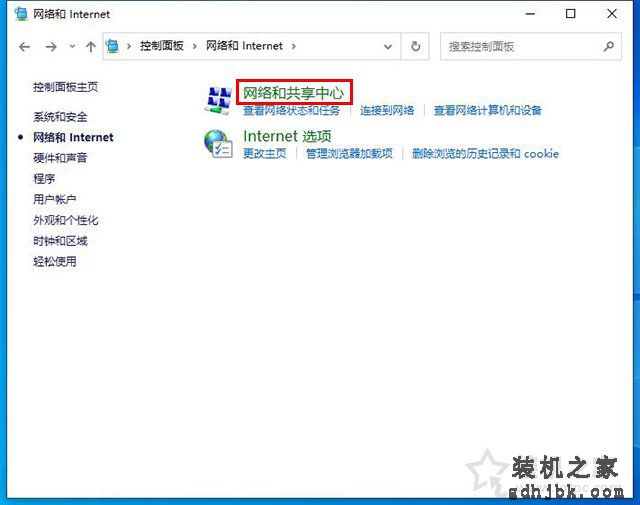Open 网络和共享中心 heading link
The image size is (640, 505).
(x=293, y=93)
